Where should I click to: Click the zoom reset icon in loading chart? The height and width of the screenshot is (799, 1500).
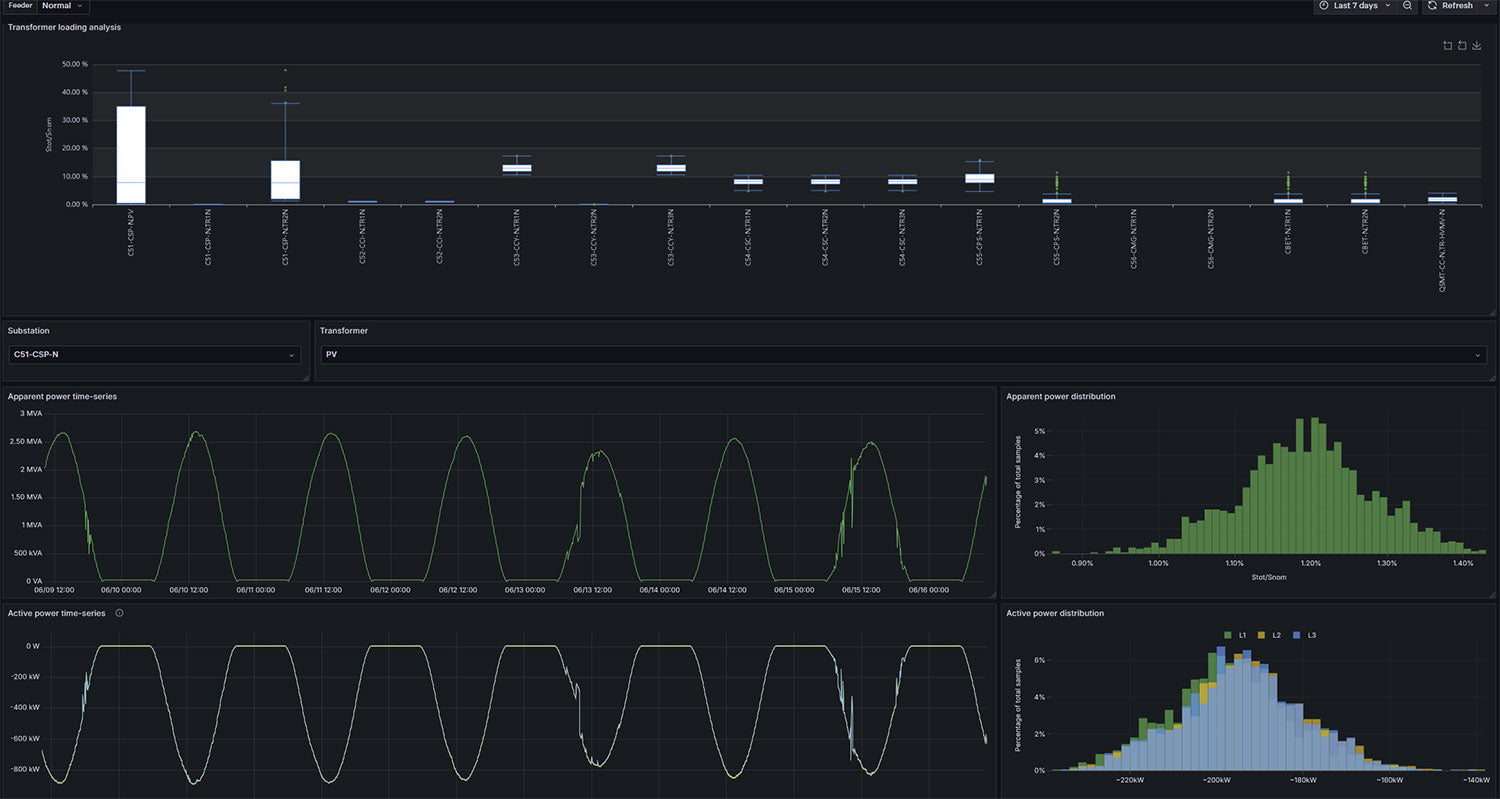pyautogui.click(x=1463, y=45)
